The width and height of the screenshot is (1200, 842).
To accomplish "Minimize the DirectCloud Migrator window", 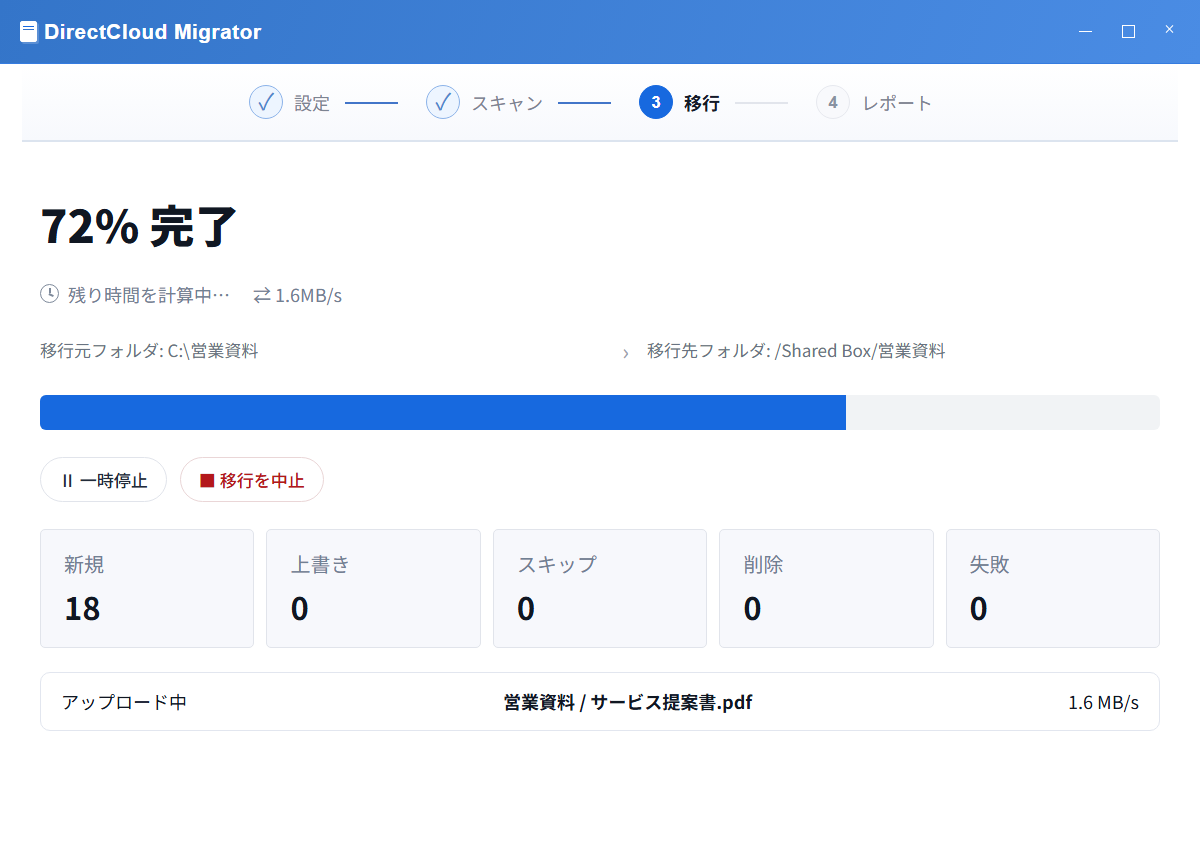I will (x=1086, y=31).
